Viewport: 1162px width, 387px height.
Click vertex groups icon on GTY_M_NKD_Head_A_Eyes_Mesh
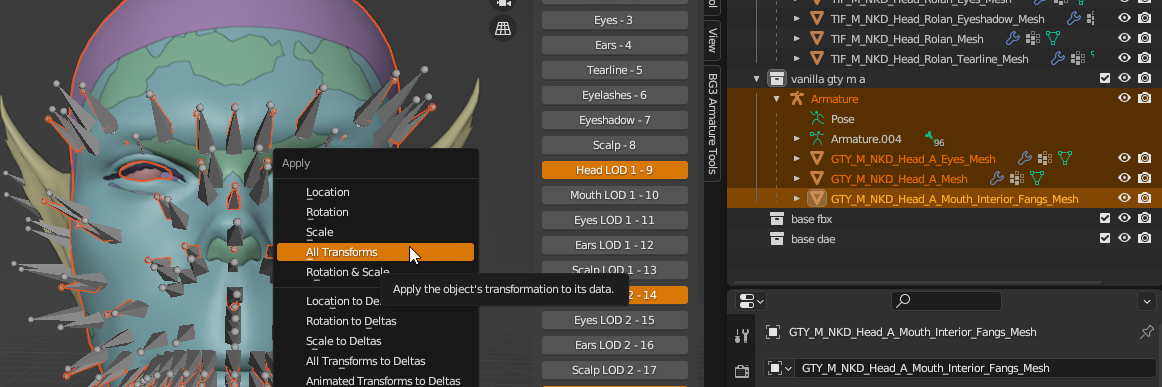[x=1045, y=158]
